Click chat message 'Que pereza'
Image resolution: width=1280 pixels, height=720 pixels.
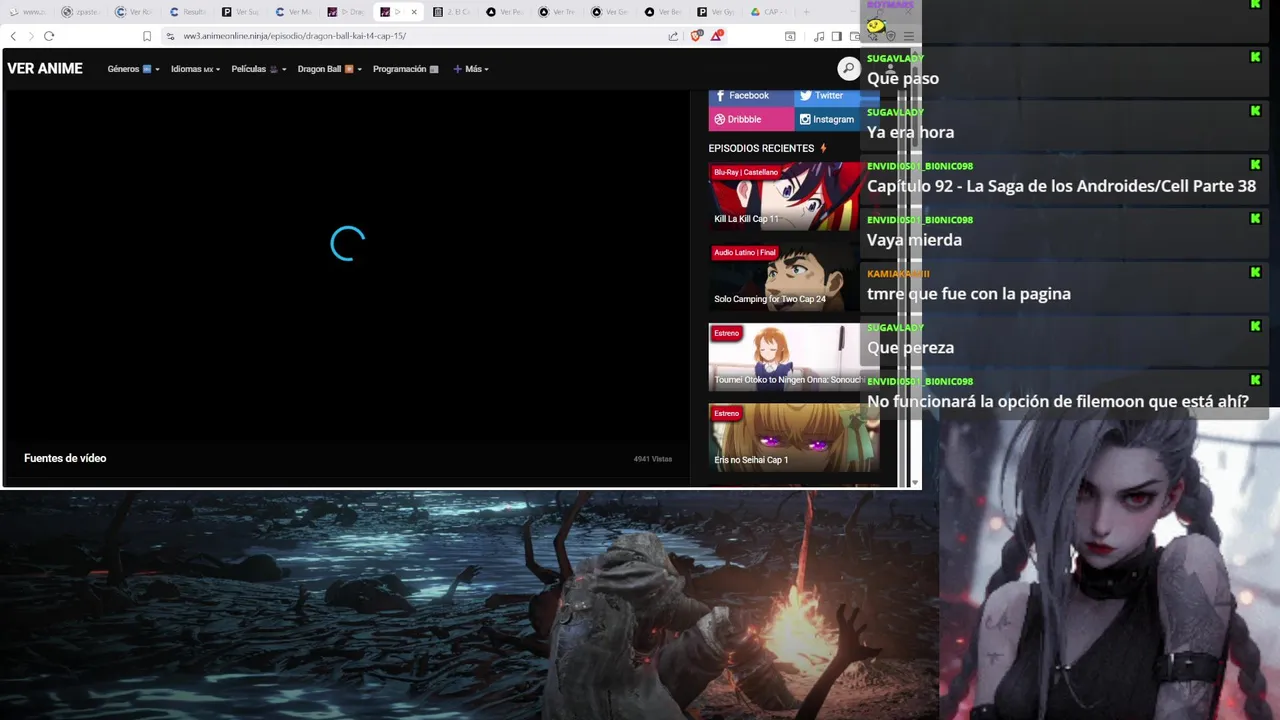click(x=910, y=348)
